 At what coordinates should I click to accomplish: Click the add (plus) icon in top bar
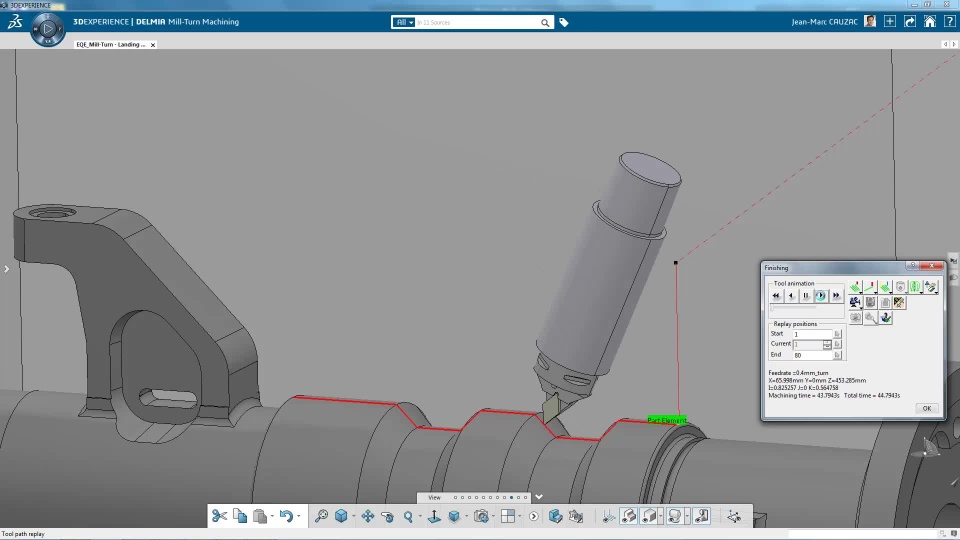[x=890, y=21]
